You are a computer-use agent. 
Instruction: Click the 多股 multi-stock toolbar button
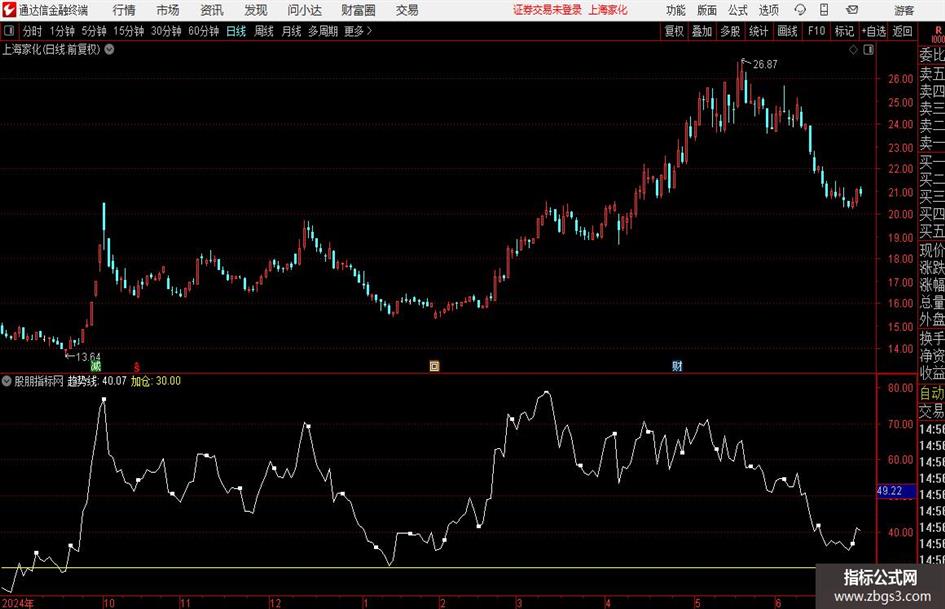tap(730, 31)
